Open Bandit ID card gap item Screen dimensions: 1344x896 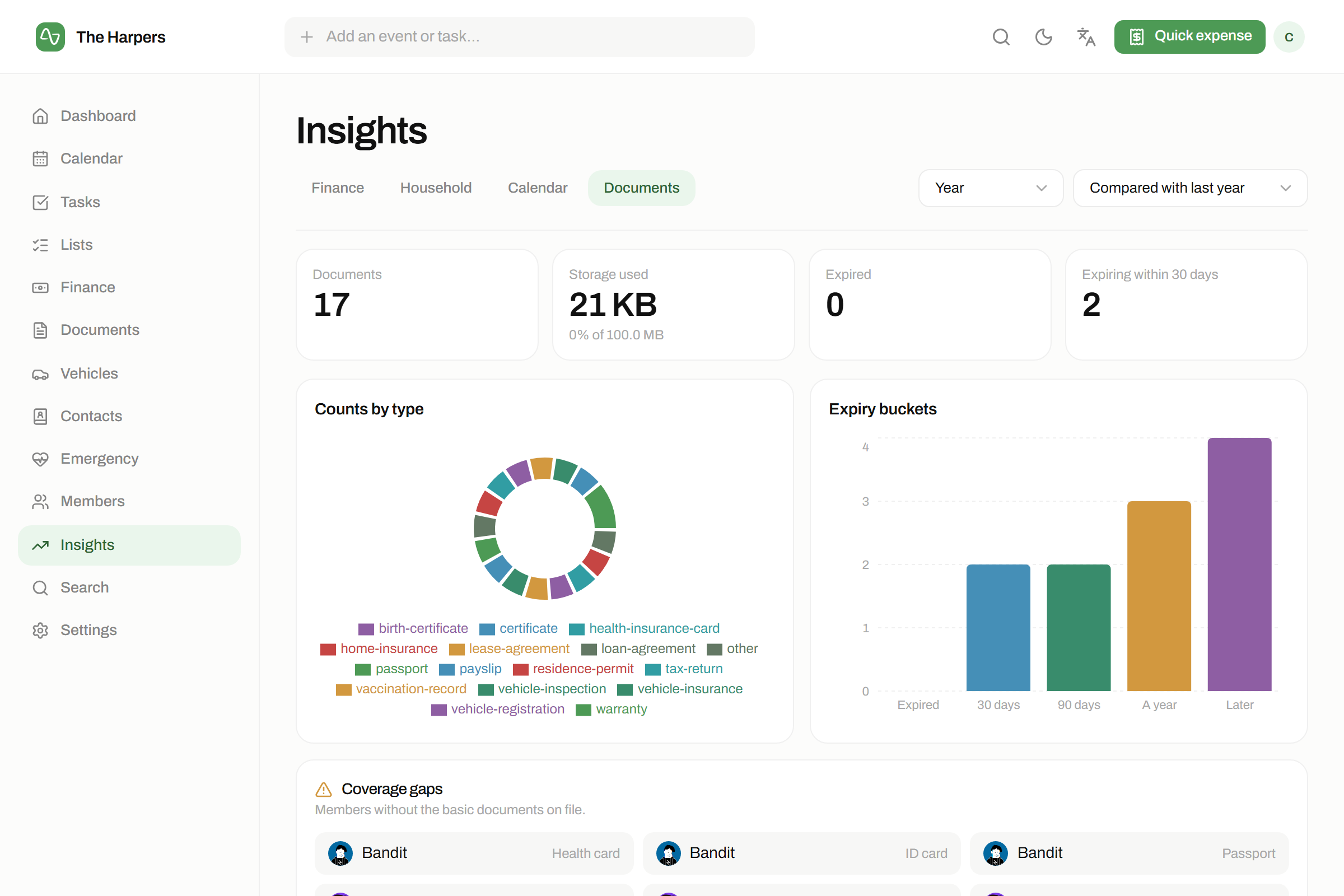point(801,853)
